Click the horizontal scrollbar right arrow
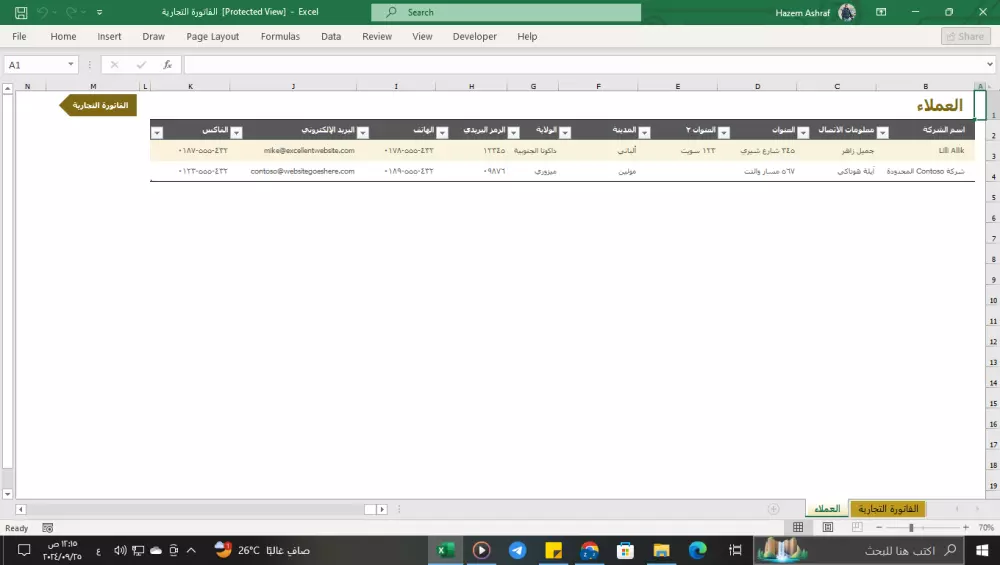The height and width of the screenshot is (565, 1000). tap(382, 509)
